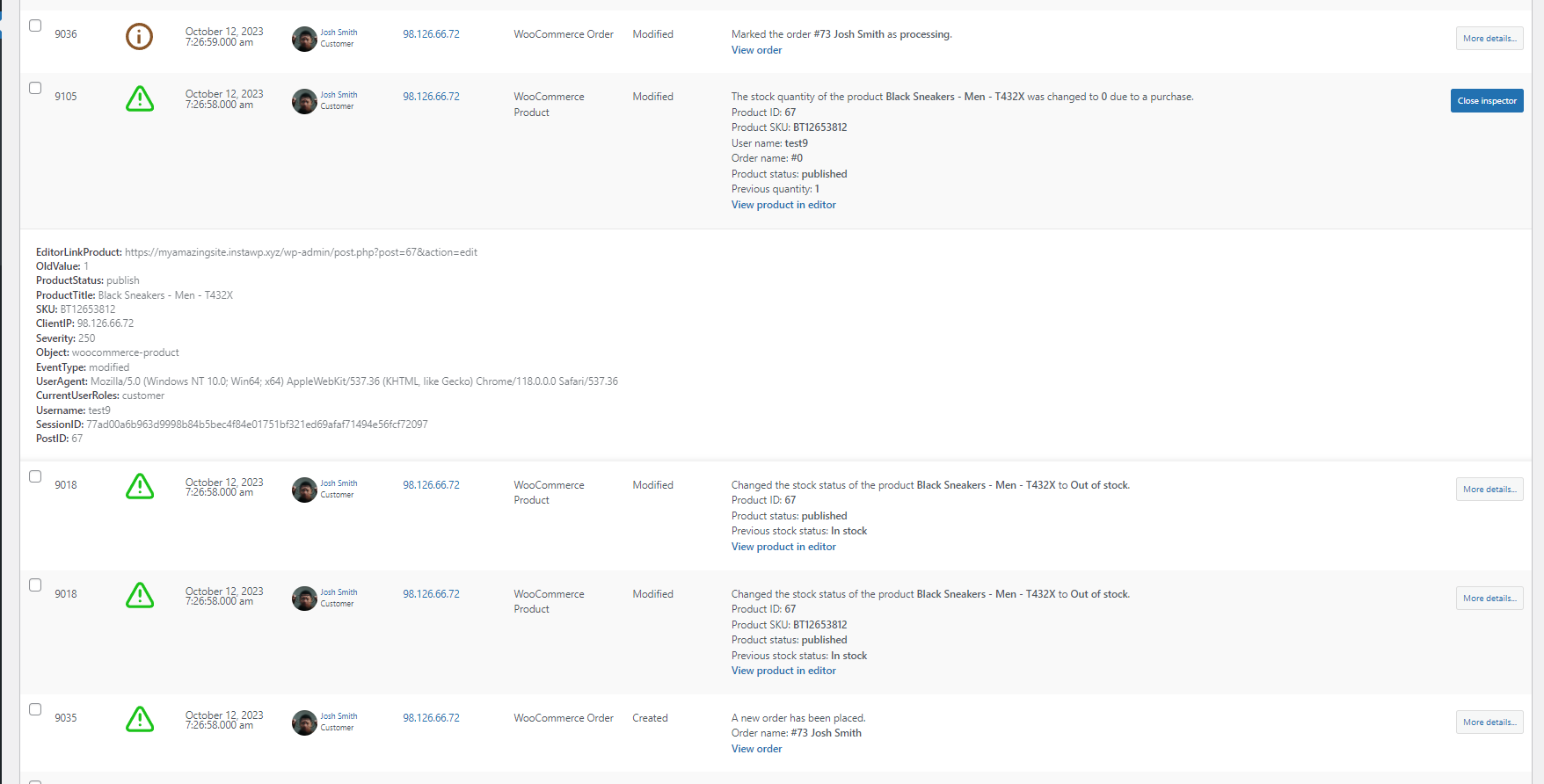Click the warning triangle icon for event 9105
The image size is (1544, 784).
coord(139,99)
